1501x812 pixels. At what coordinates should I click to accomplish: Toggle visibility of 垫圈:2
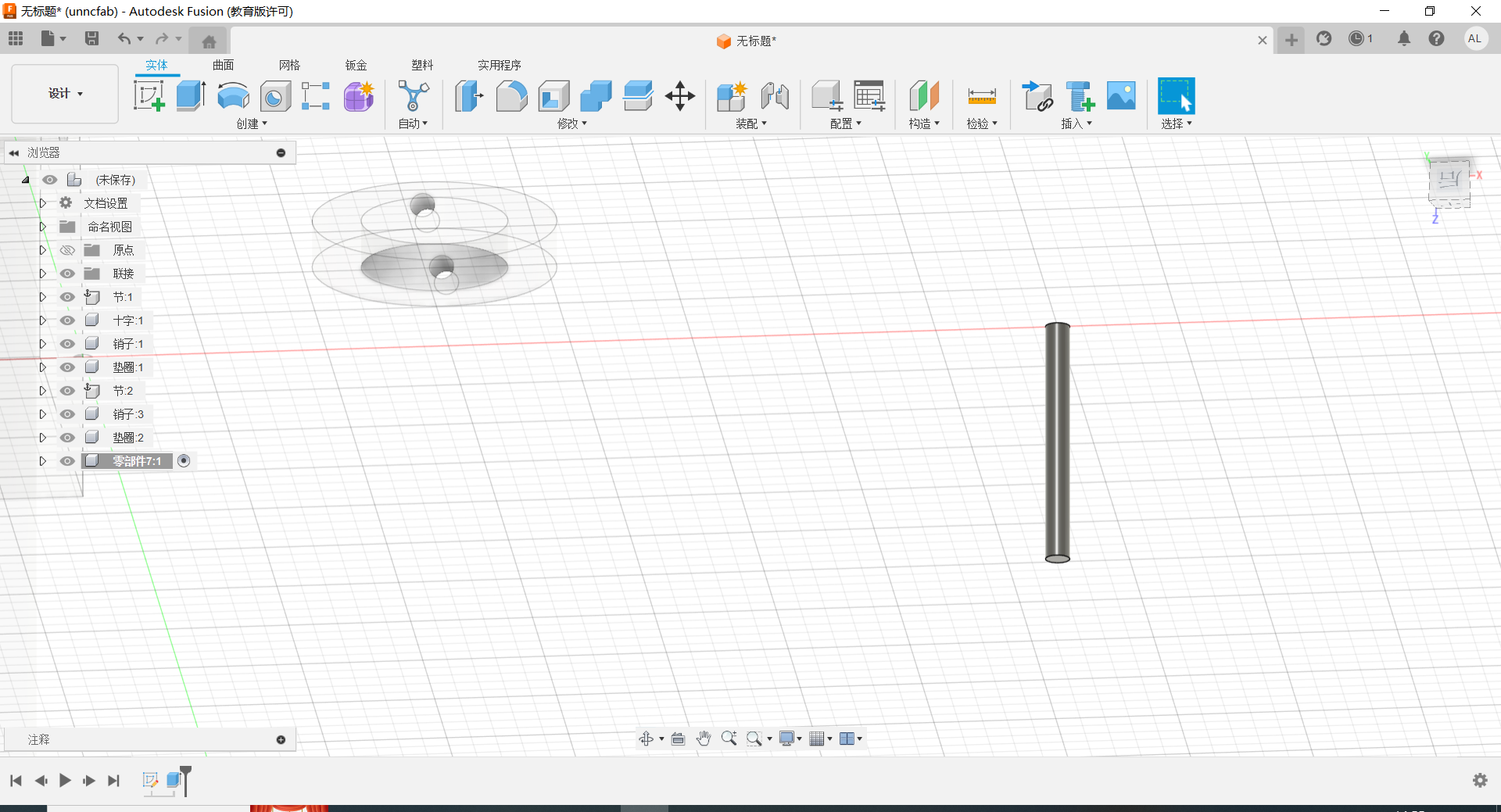pyautogui.click(x=68, y=438)
